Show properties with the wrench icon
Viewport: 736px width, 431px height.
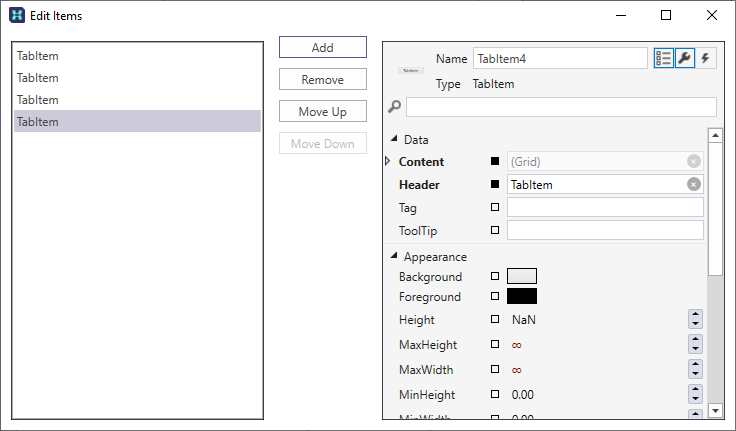(684, 58)
